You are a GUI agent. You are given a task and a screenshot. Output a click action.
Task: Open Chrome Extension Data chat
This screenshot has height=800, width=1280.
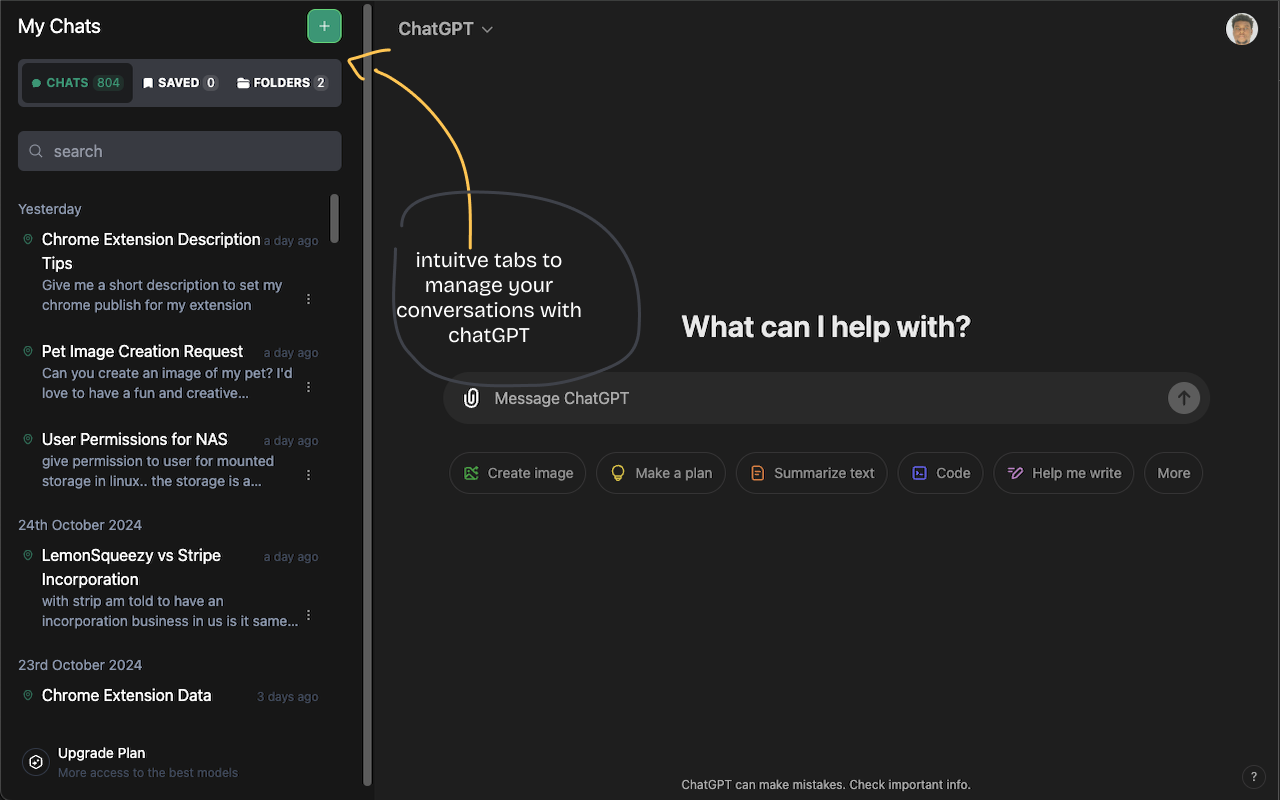[x=126, y=695]
